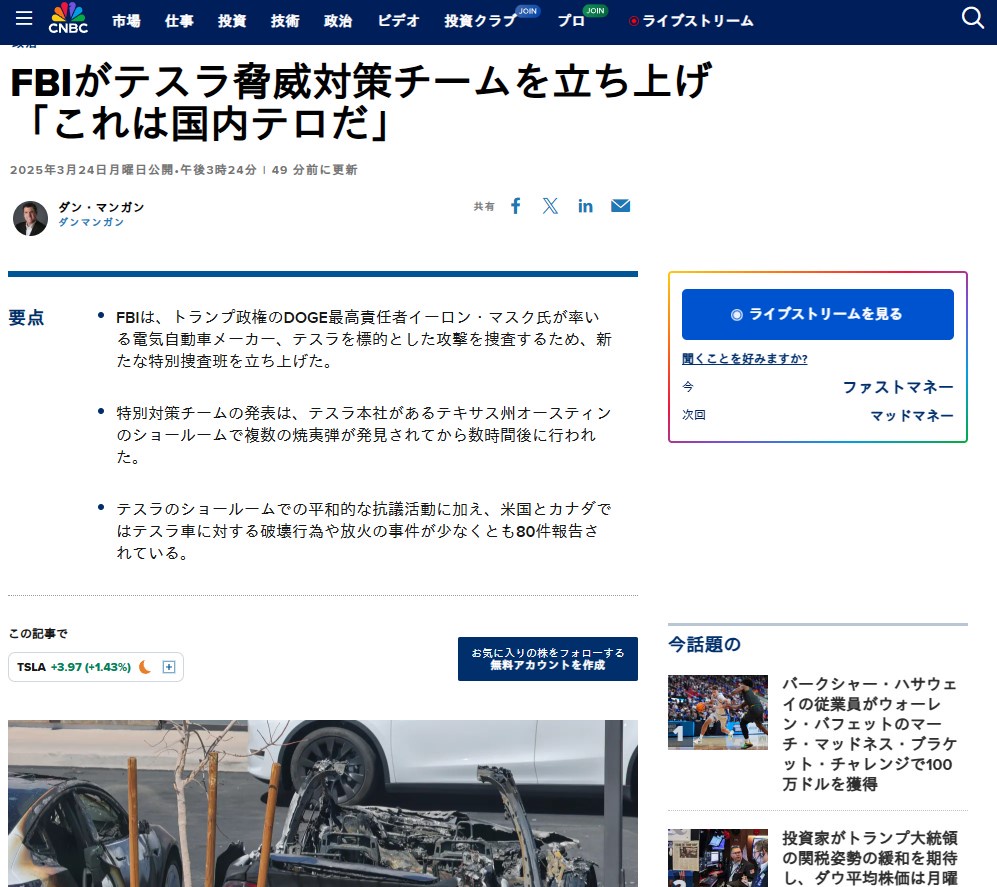Image resolution: width=997 pixels, height=887 pixels.
Task: Click the article headline FBIがテスラ脅威対策チーム
Action: [361, 102]
